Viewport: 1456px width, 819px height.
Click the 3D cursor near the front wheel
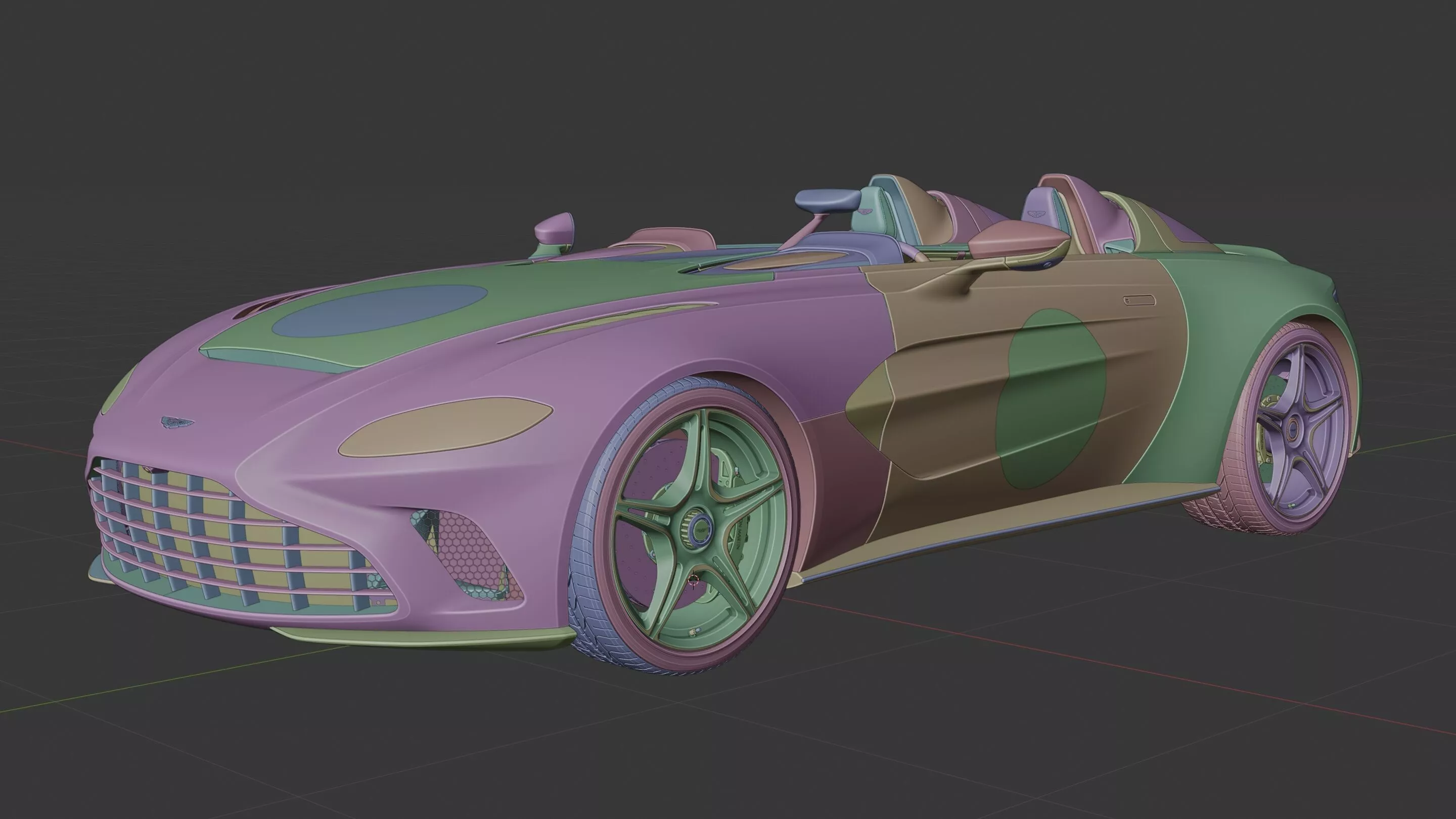(x=694, y=581)
